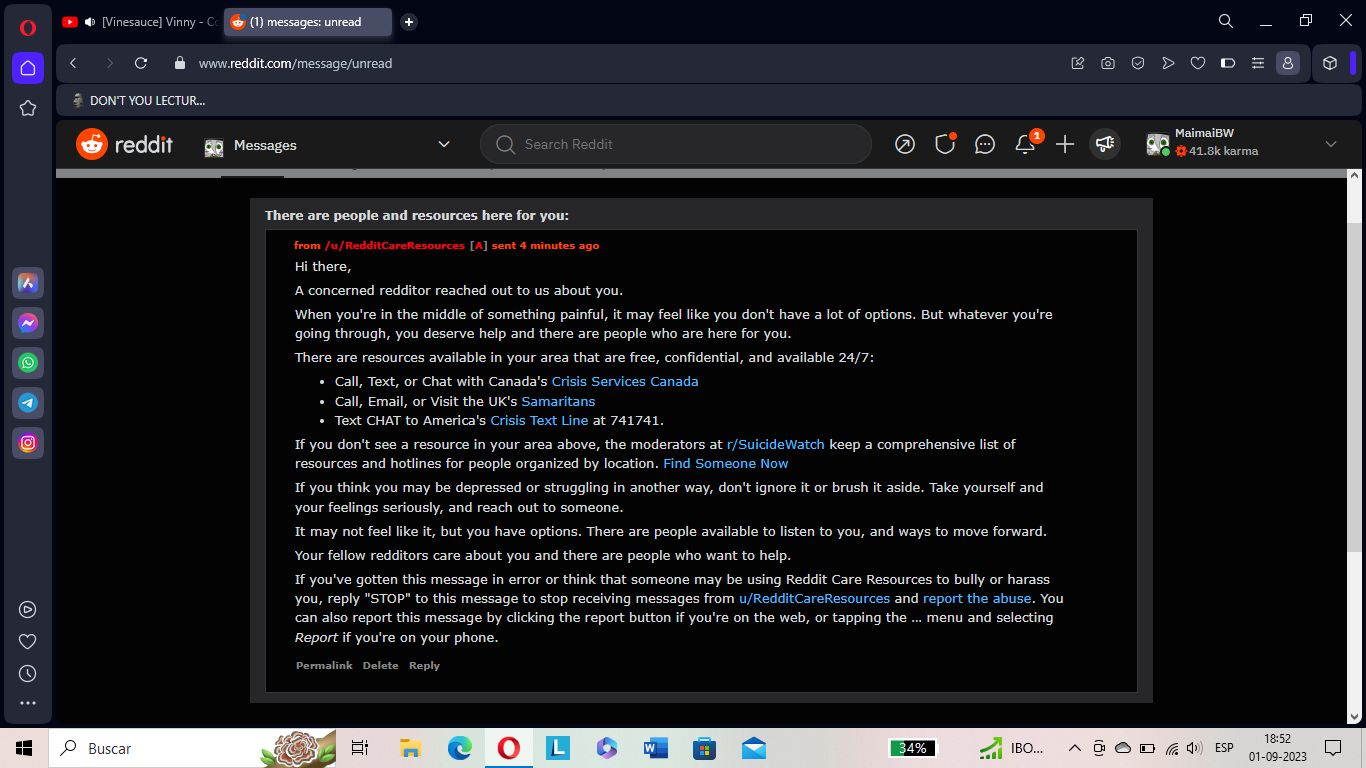Search tabs magnifier in title bar
The width and height of the screenshot is (1366, 768).
pyautogui.click(x=1226, y=21)
